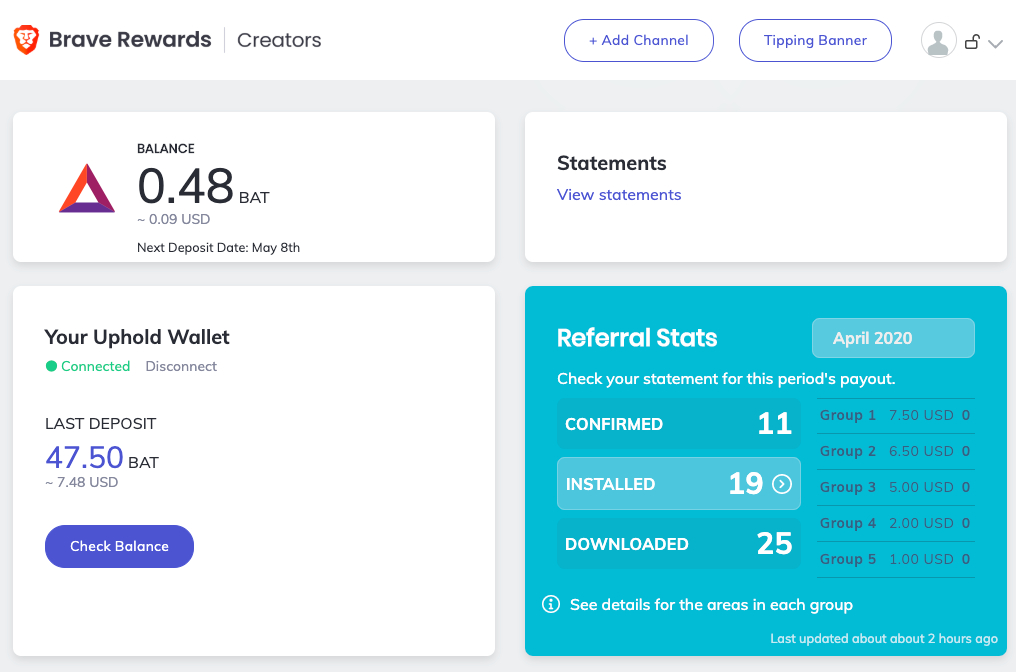See details for areas in each group
Image resolution: width=1016 pixels, height=672 pixels.
711,604
